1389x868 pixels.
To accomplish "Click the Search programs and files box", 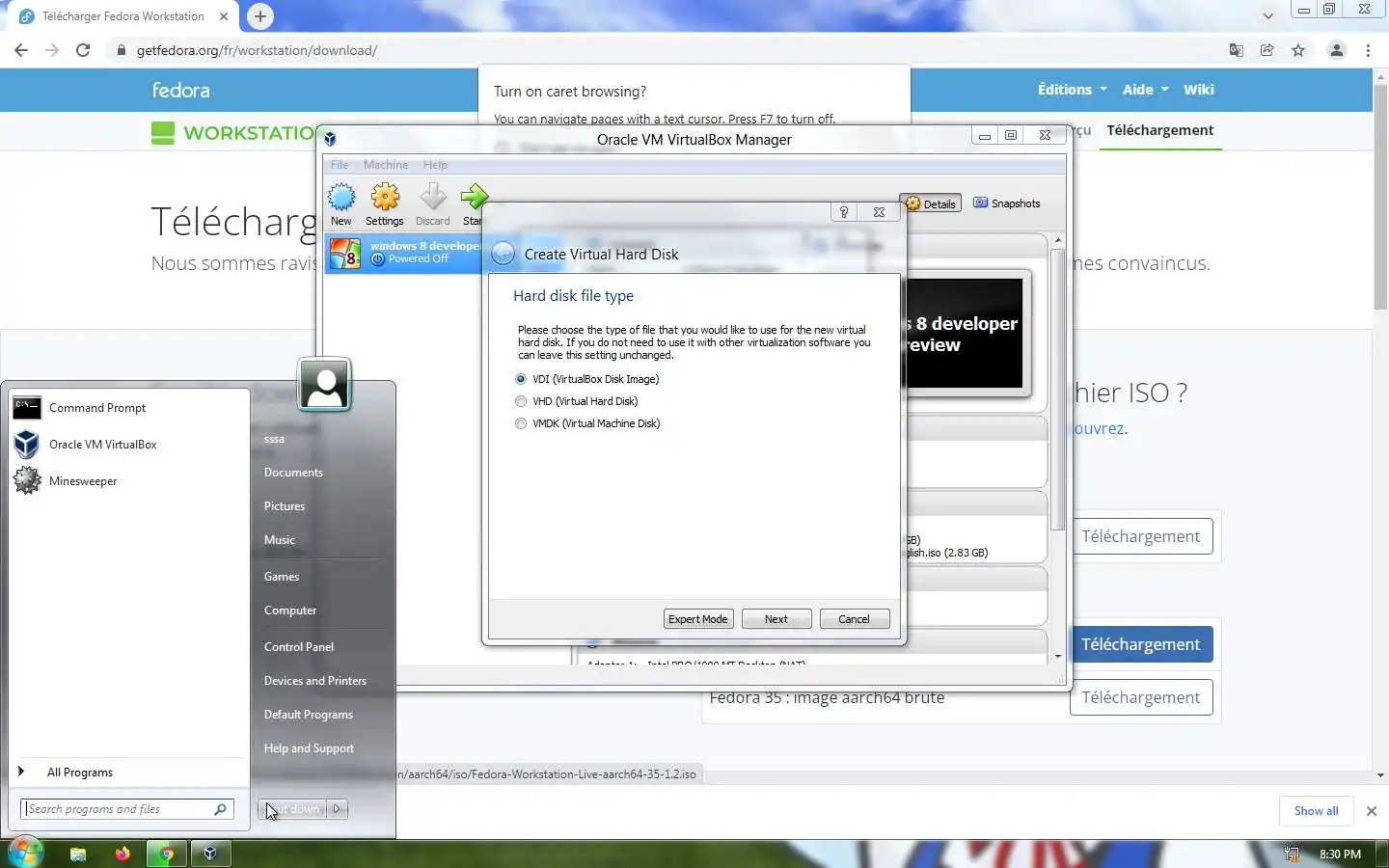I will [118, 809].
